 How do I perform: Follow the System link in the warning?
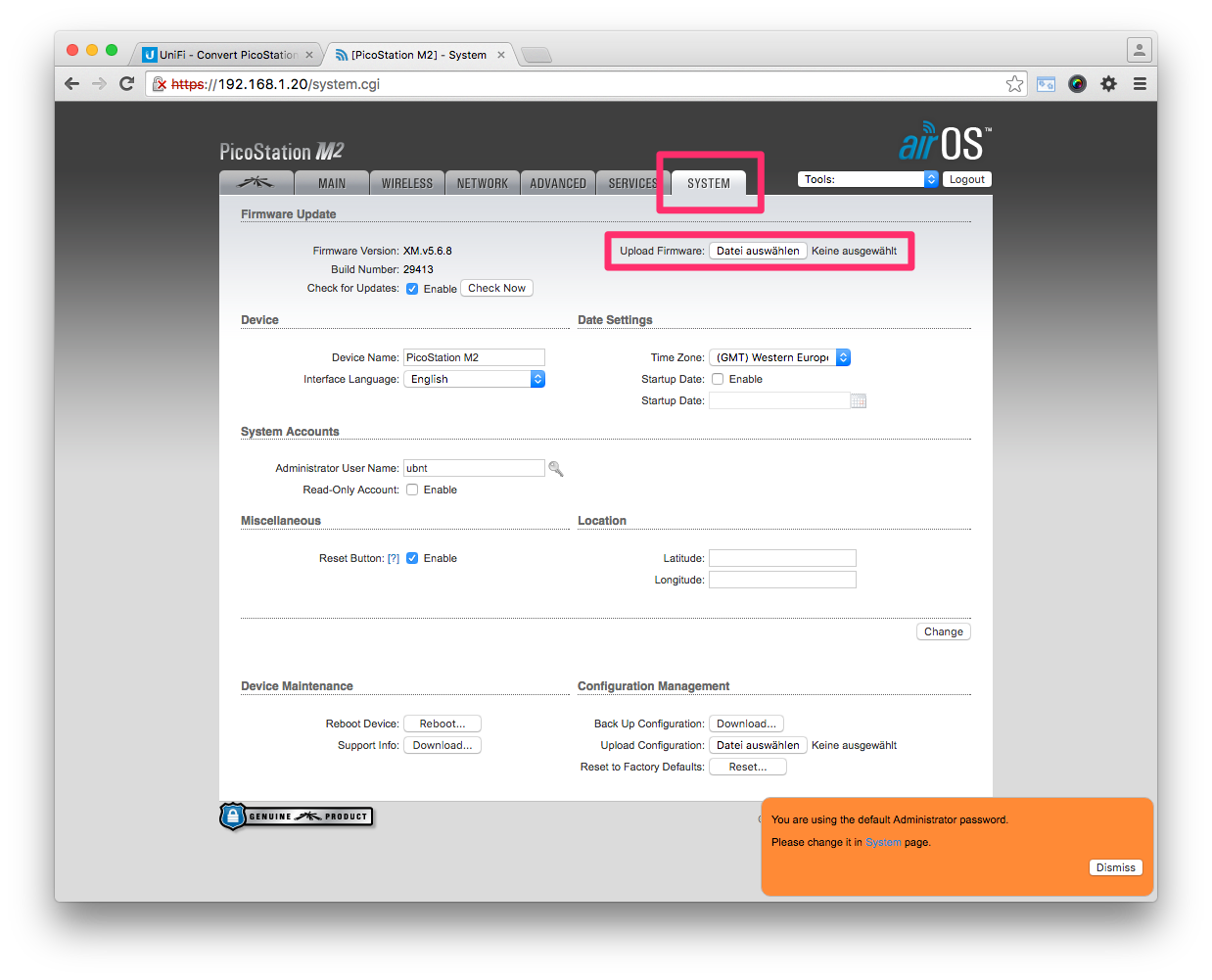tap(883, 842)
